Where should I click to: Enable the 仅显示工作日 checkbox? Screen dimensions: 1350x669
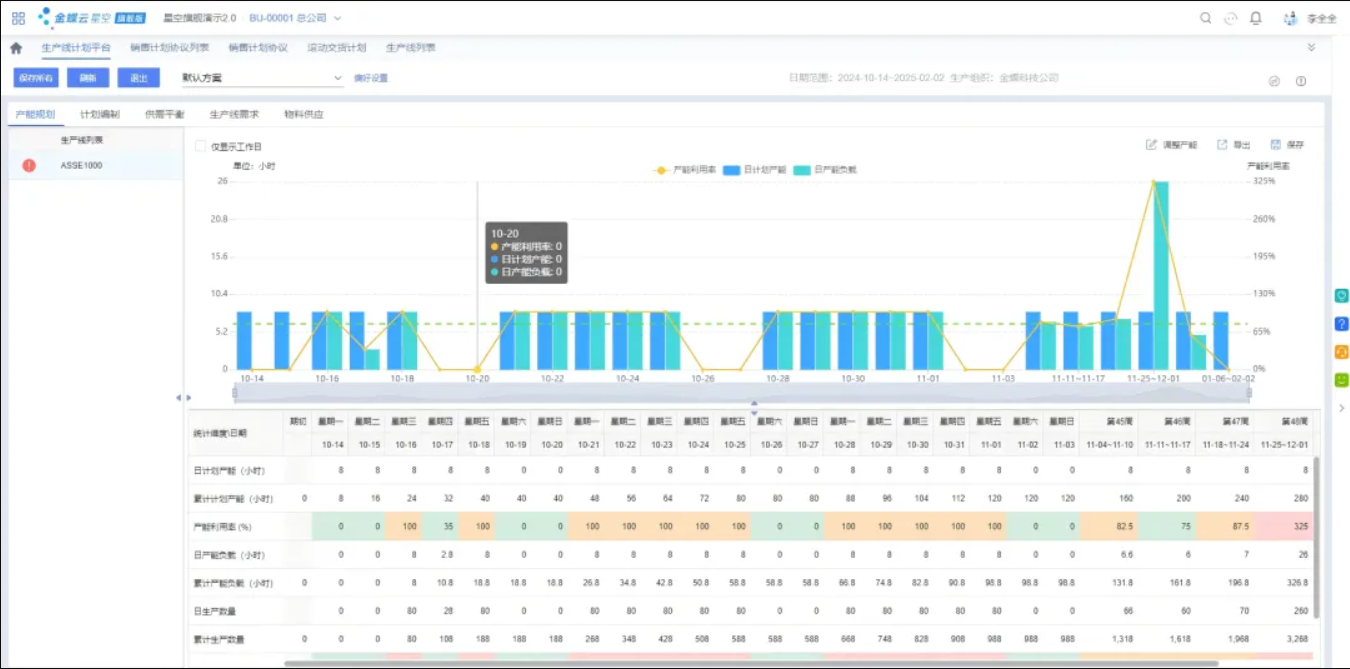pos(200,146)
